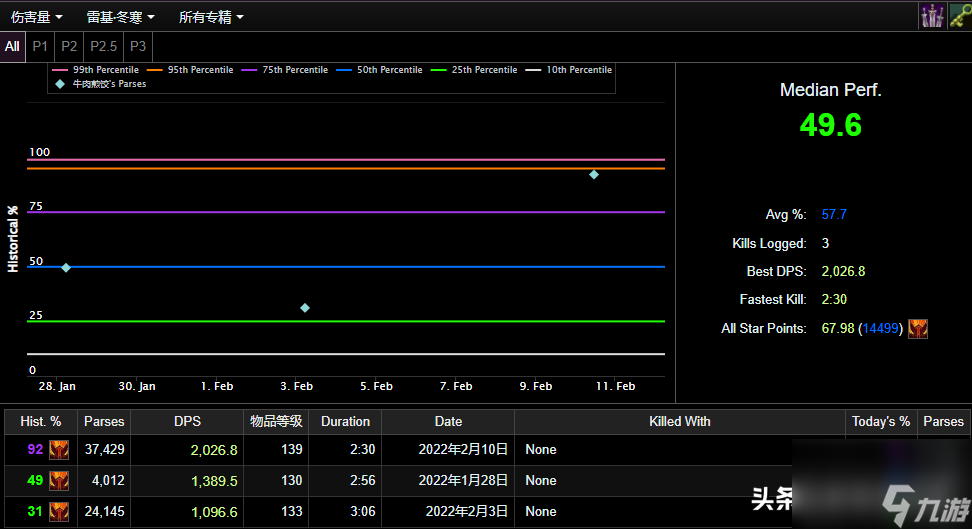Click the spec icon next to All Star Points
Image resolution: width=972 pixels, height=529 pixels.
918,329
